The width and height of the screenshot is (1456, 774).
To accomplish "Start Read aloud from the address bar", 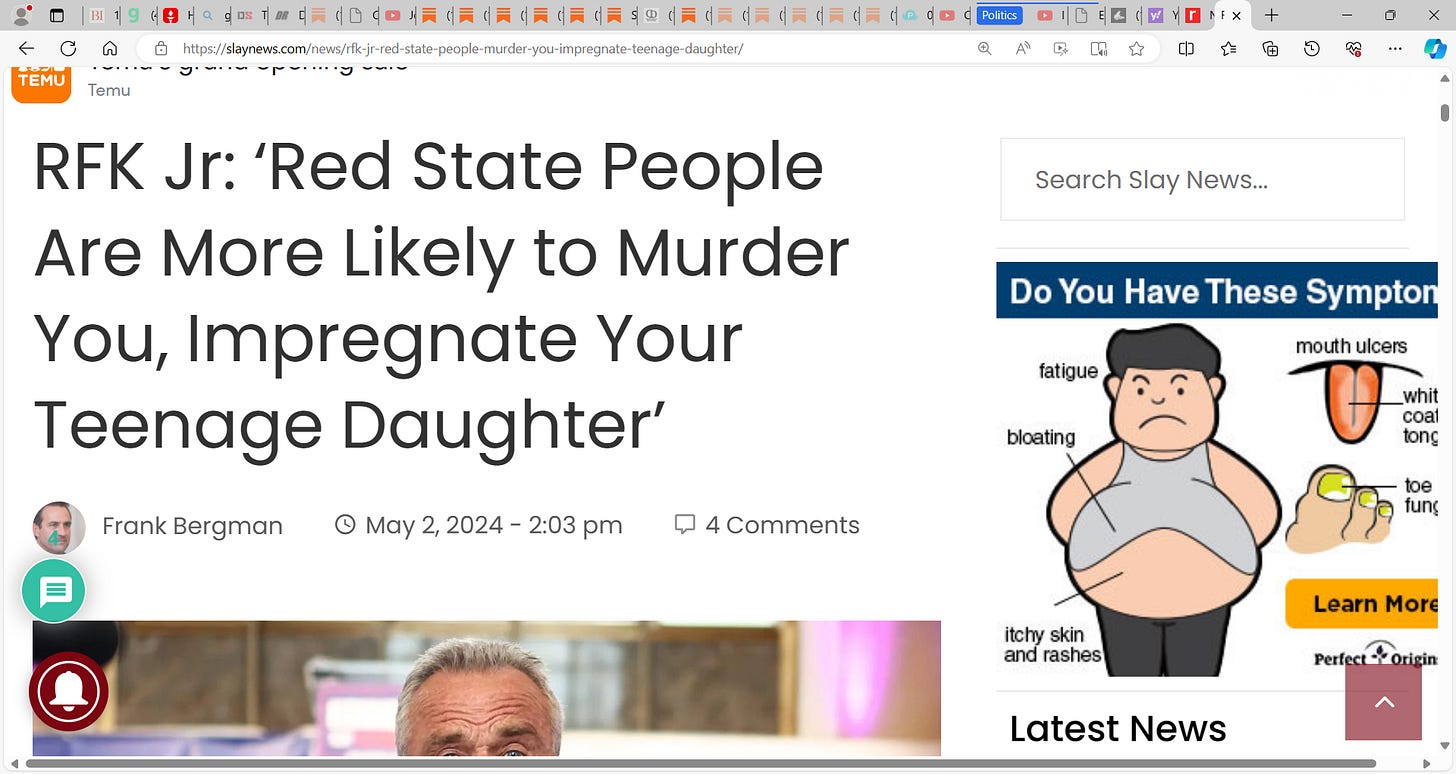I will point(1023,48).
